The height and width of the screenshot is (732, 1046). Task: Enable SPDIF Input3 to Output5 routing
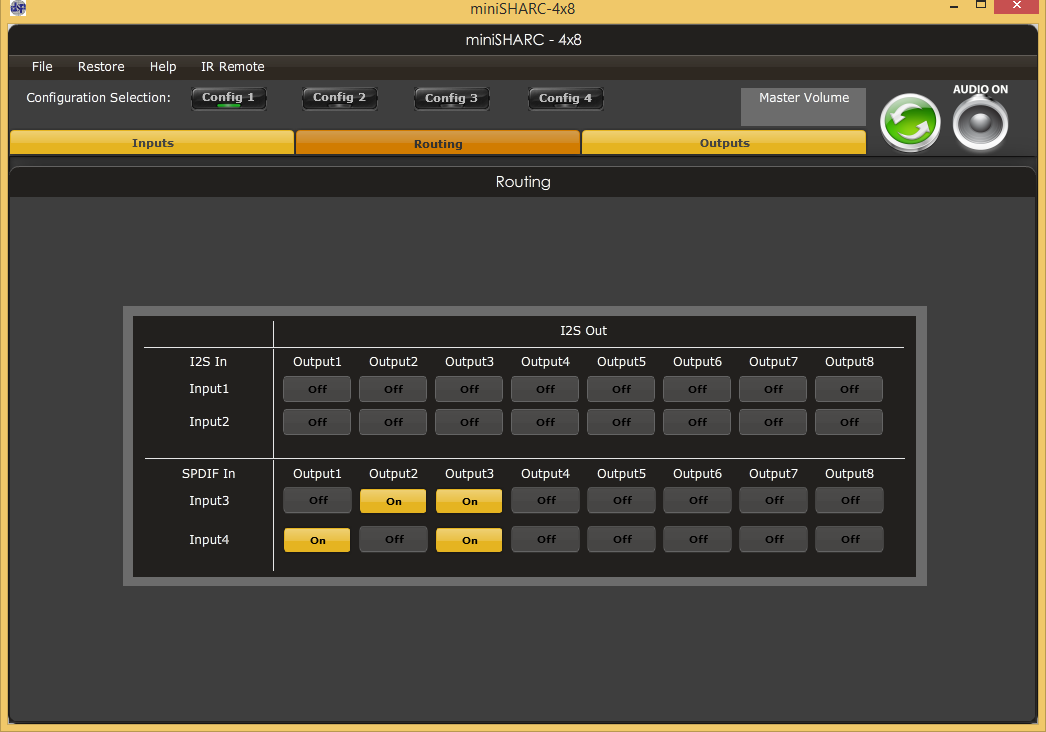(x=622, y=500)
